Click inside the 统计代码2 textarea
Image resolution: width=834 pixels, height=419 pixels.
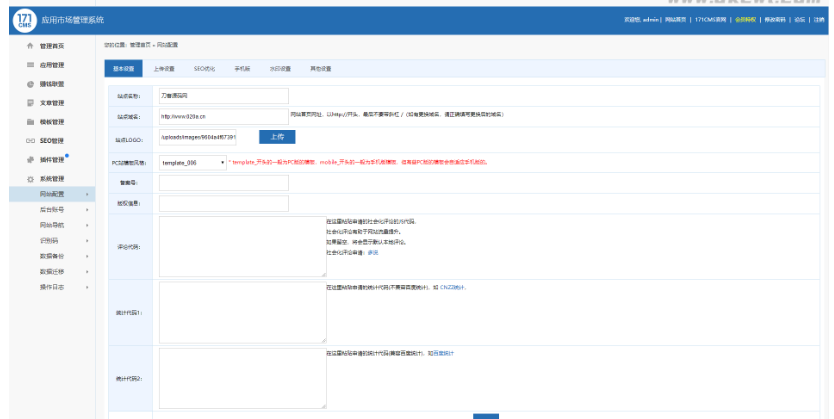(243, 378)
